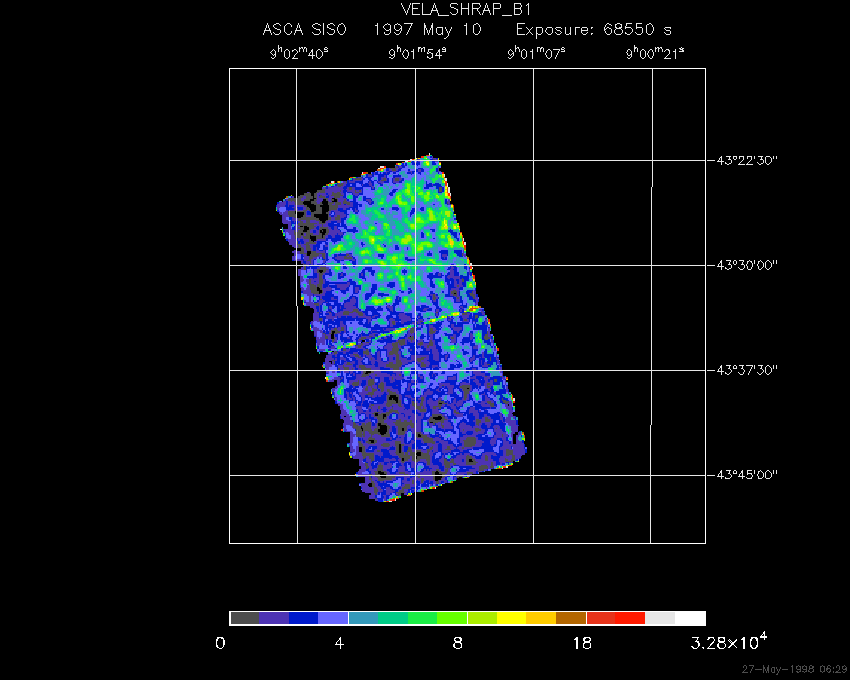
Task: Click the observation date 1997 May 10
Action: coord(428,29)
